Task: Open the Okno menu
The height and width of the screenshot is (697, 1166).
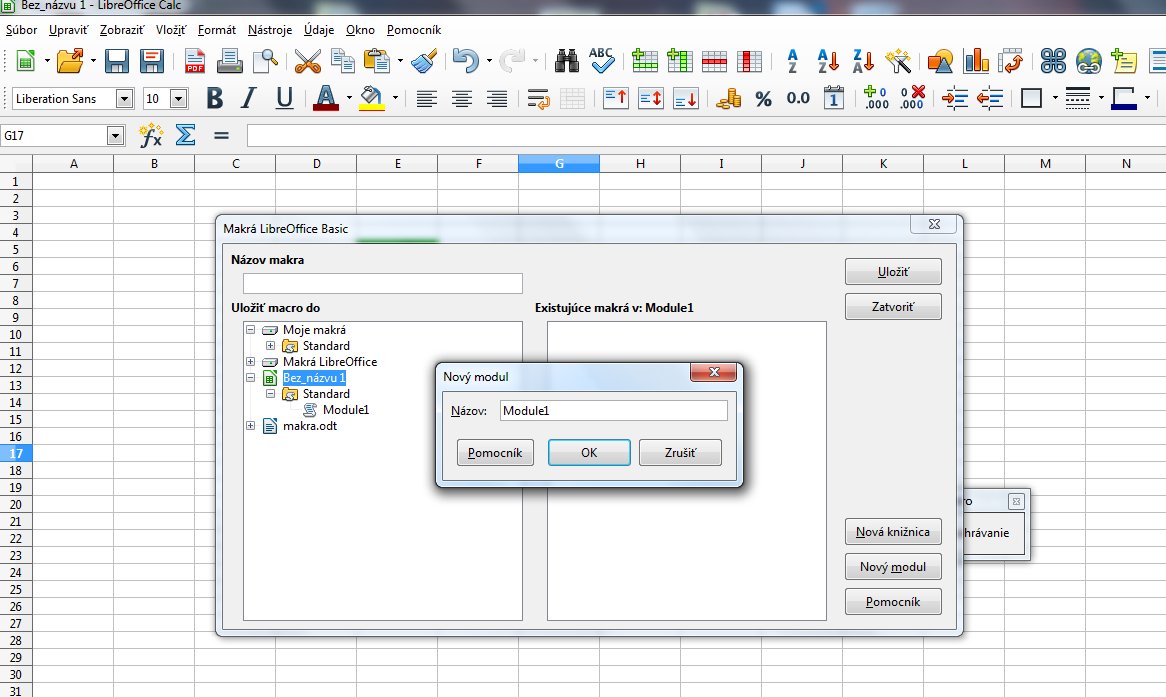Action: coord(361,30)
